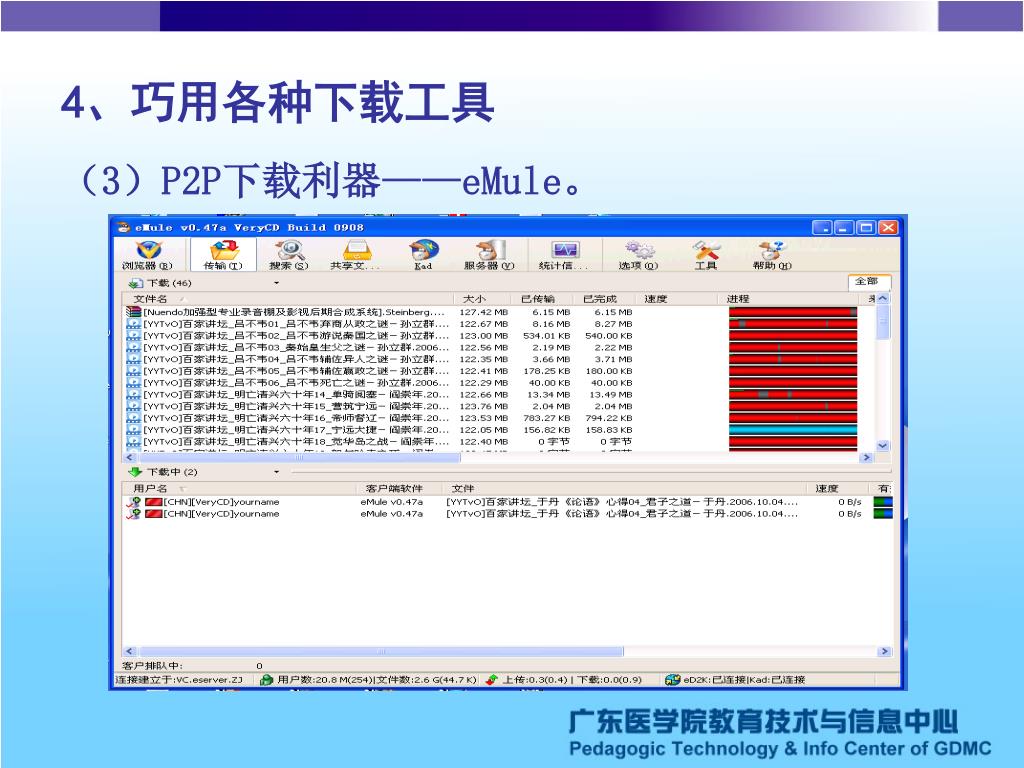Select the first [CHN][VeryCD]yourname client row
The height and width of the screenshot is (768, 1024).
tap(508, 502)
